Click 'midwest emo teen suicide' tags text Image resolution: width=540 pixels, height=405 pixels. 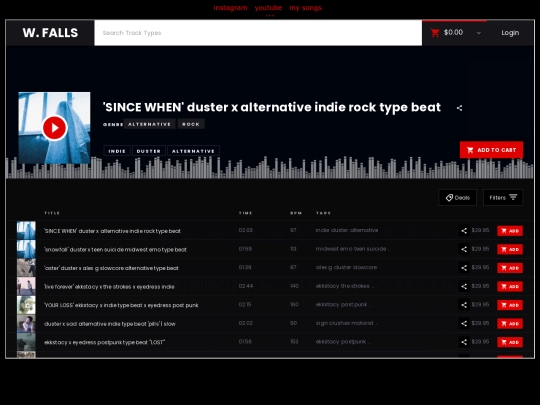[x=353, y=249]
